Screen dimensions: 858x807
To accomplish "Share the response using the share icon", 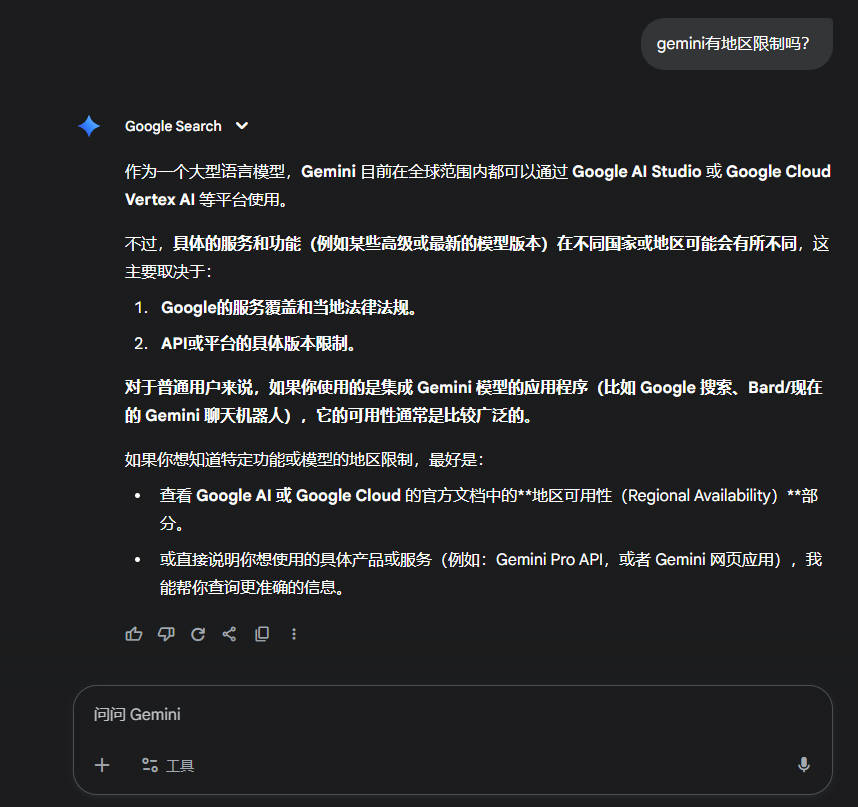I will [x=229, y=634].
